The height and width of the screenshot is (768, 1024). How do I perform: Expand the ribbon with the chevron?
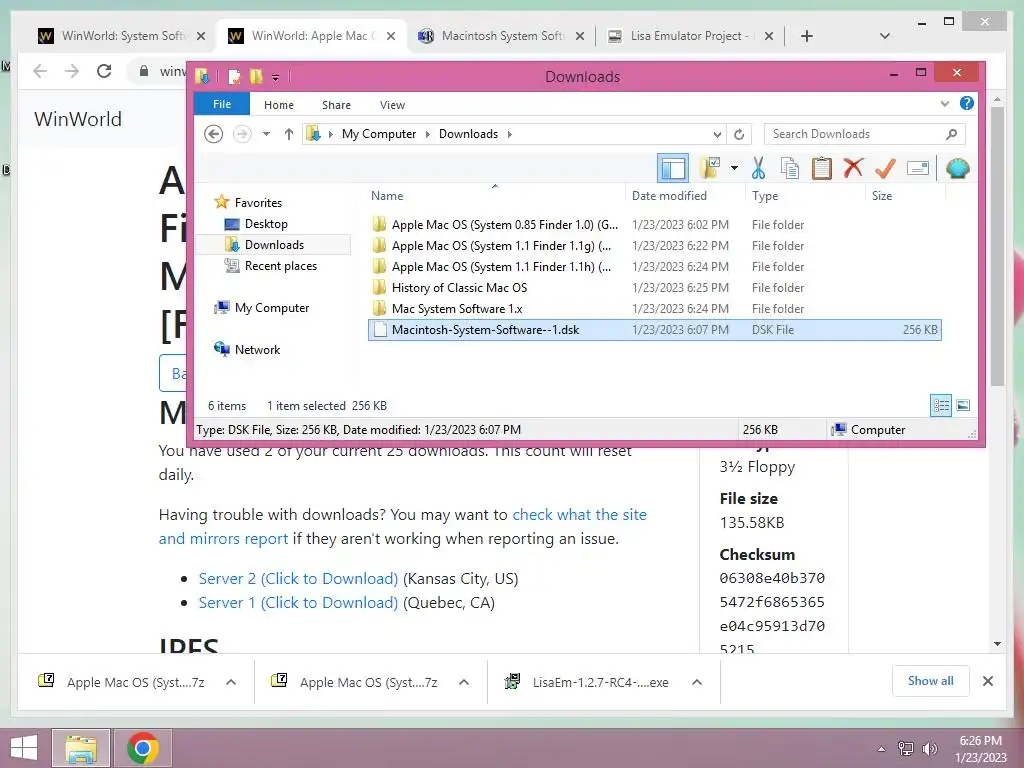click(944, 104)
